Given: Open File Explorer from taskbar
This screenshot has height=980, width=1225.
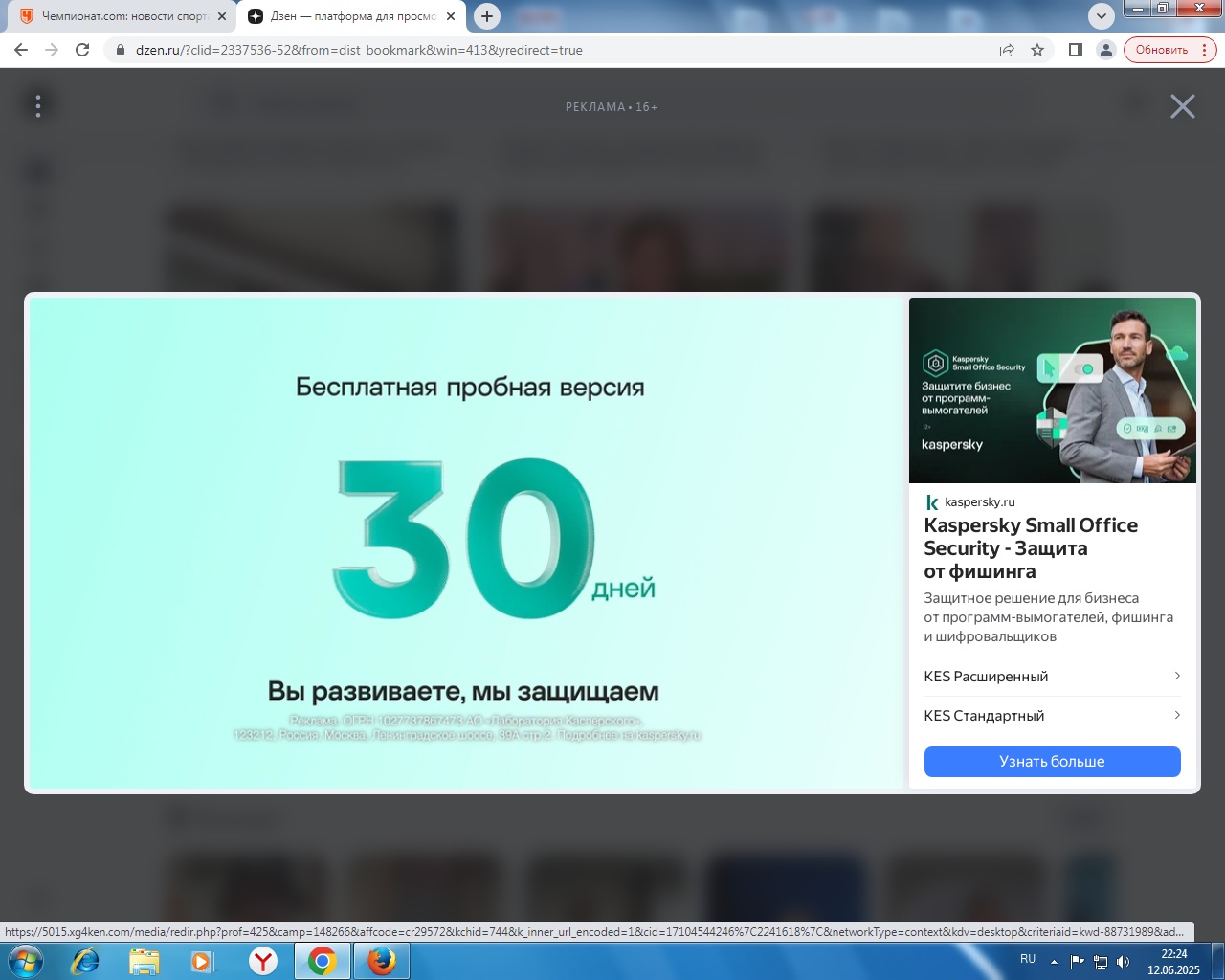Looking at the screenshot, I should pos(145,961).
